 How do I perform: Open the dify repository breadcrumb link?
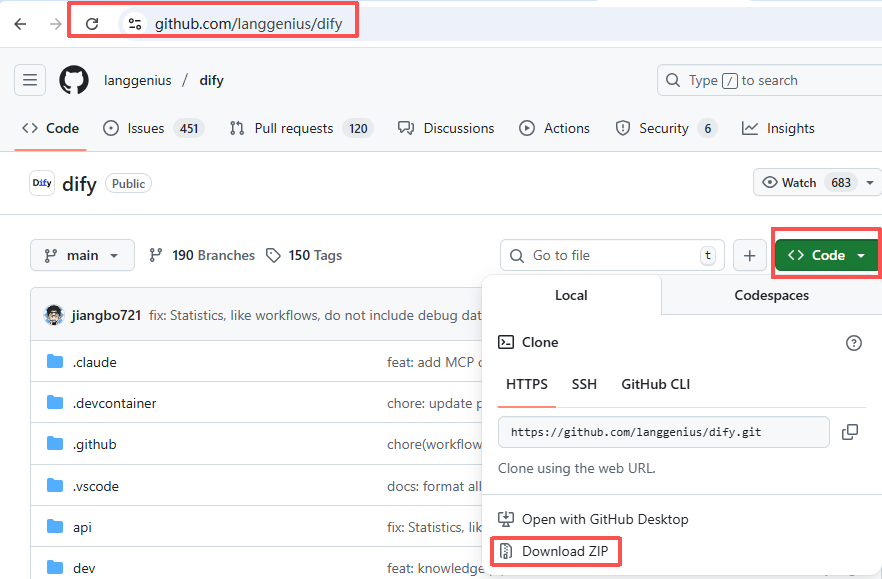[212, 80]
